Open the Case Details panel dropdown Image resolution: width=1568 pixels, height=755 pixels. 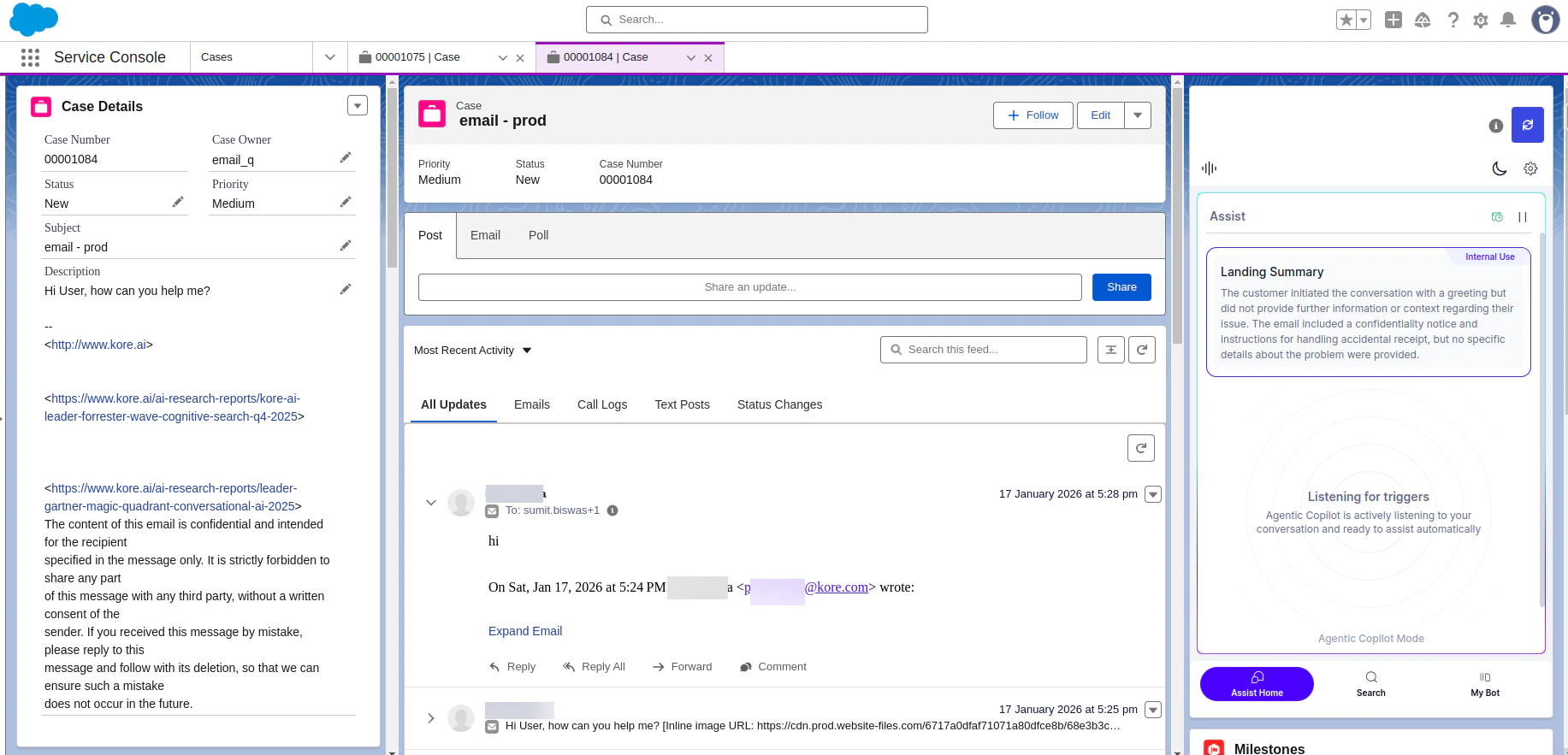coord(358,105)
